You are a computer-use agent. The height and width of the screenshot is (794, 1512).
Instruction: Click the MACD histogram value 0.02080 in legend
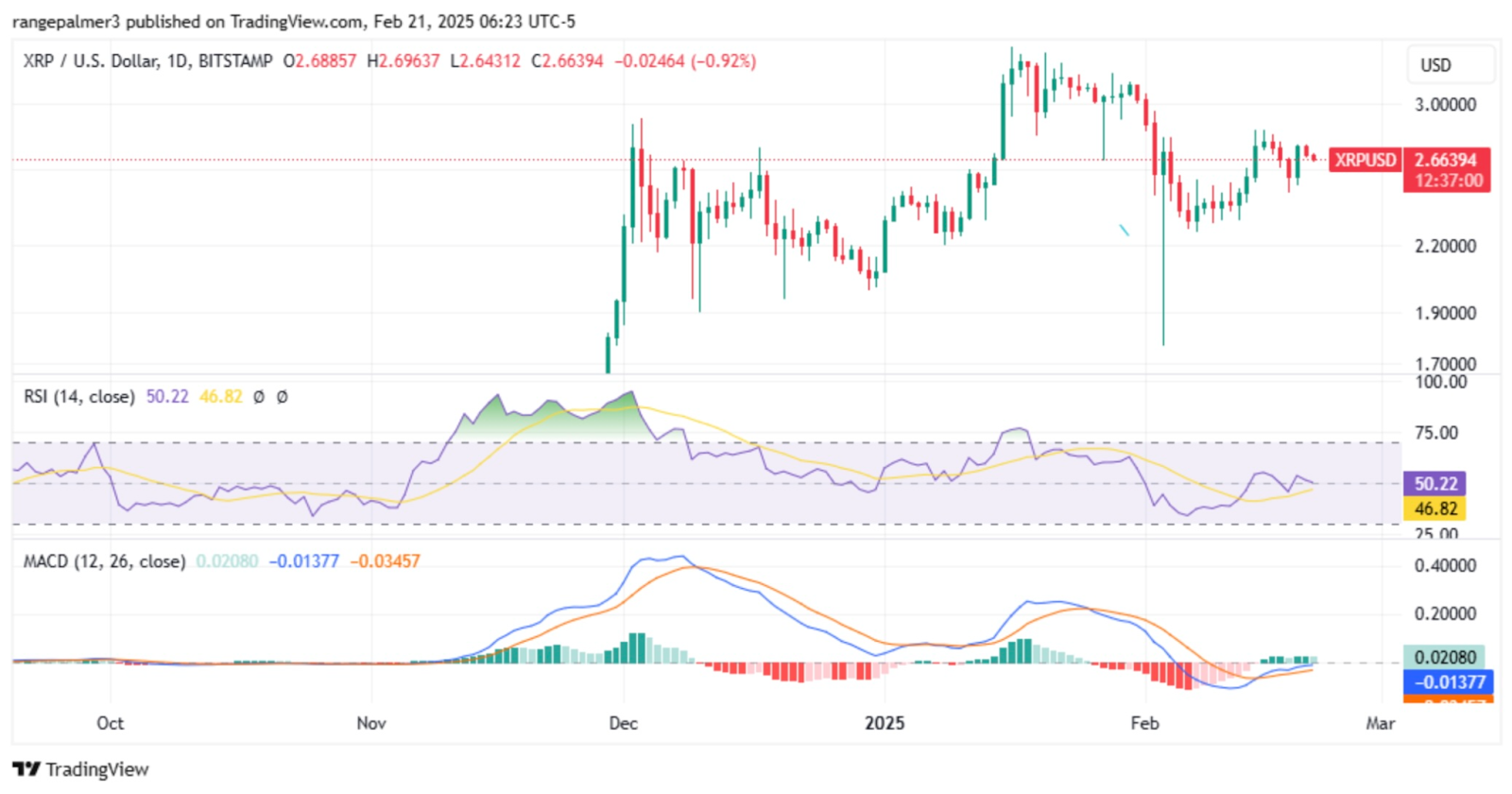[227, 561]
